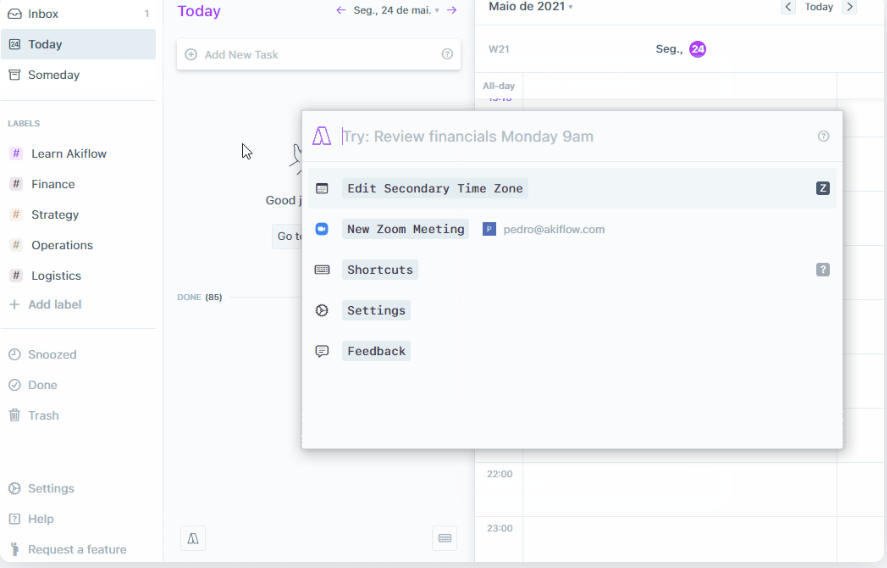The height and width of the screenshot is (568, 887).
Task: Open Shortcuts from the command list
Action: (x=379, y=270)
